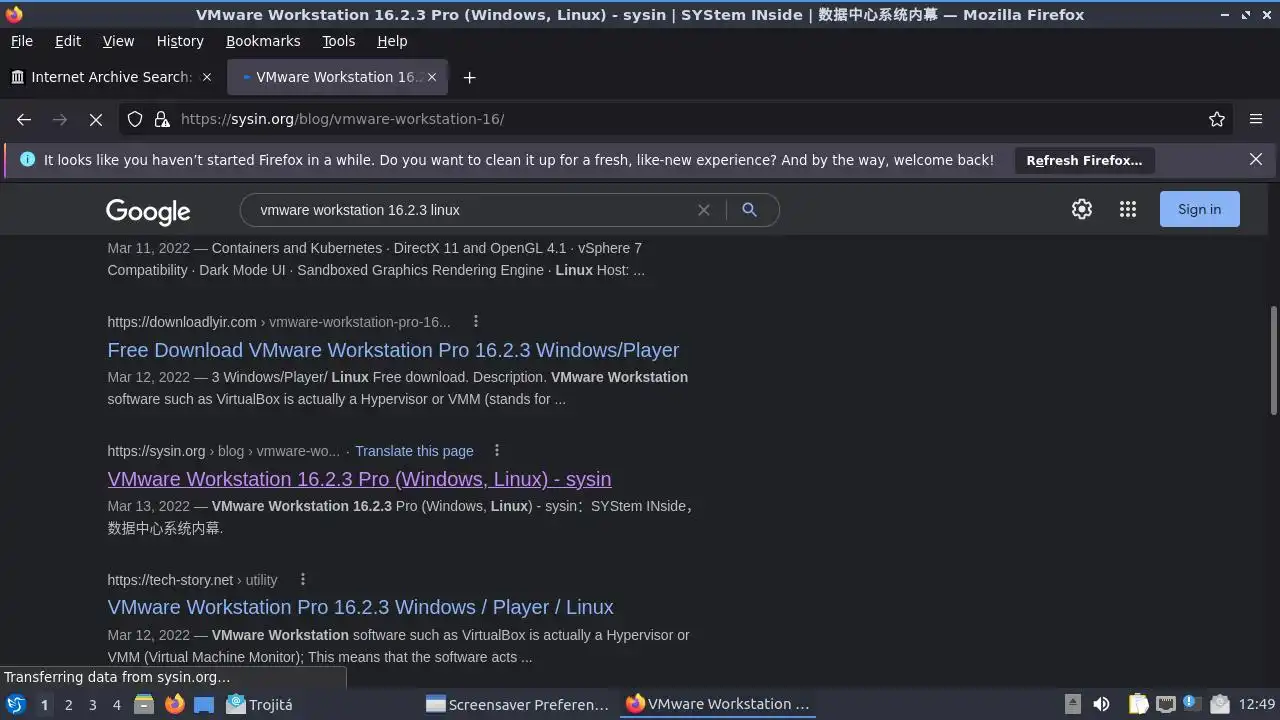Open more options for sysin.org result
This screenshot has height=720, width=1280.
click(x=497, y=450)
